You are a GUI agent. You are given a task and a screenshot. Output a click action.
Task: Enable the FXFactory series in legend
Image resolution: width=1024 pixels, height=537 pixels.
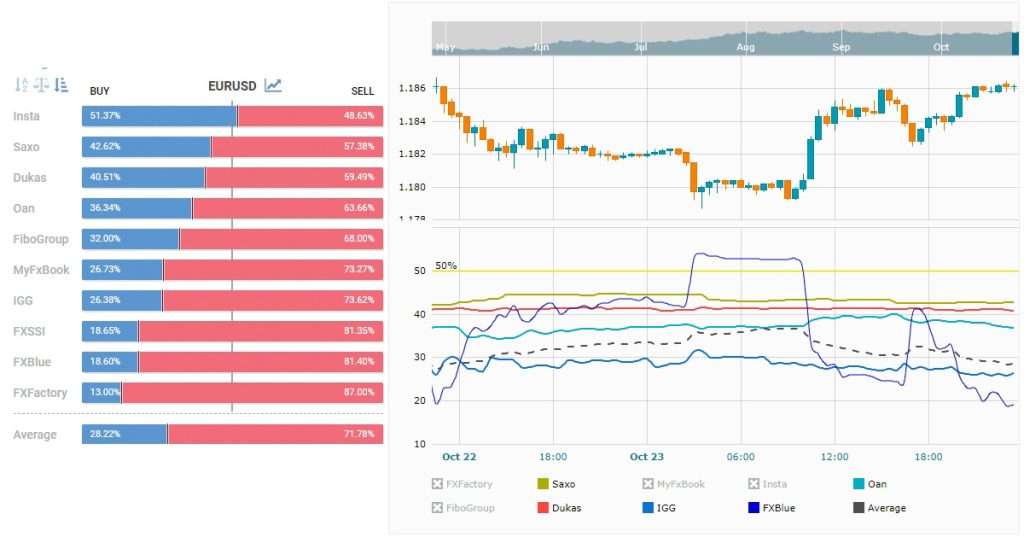point(437,484)
